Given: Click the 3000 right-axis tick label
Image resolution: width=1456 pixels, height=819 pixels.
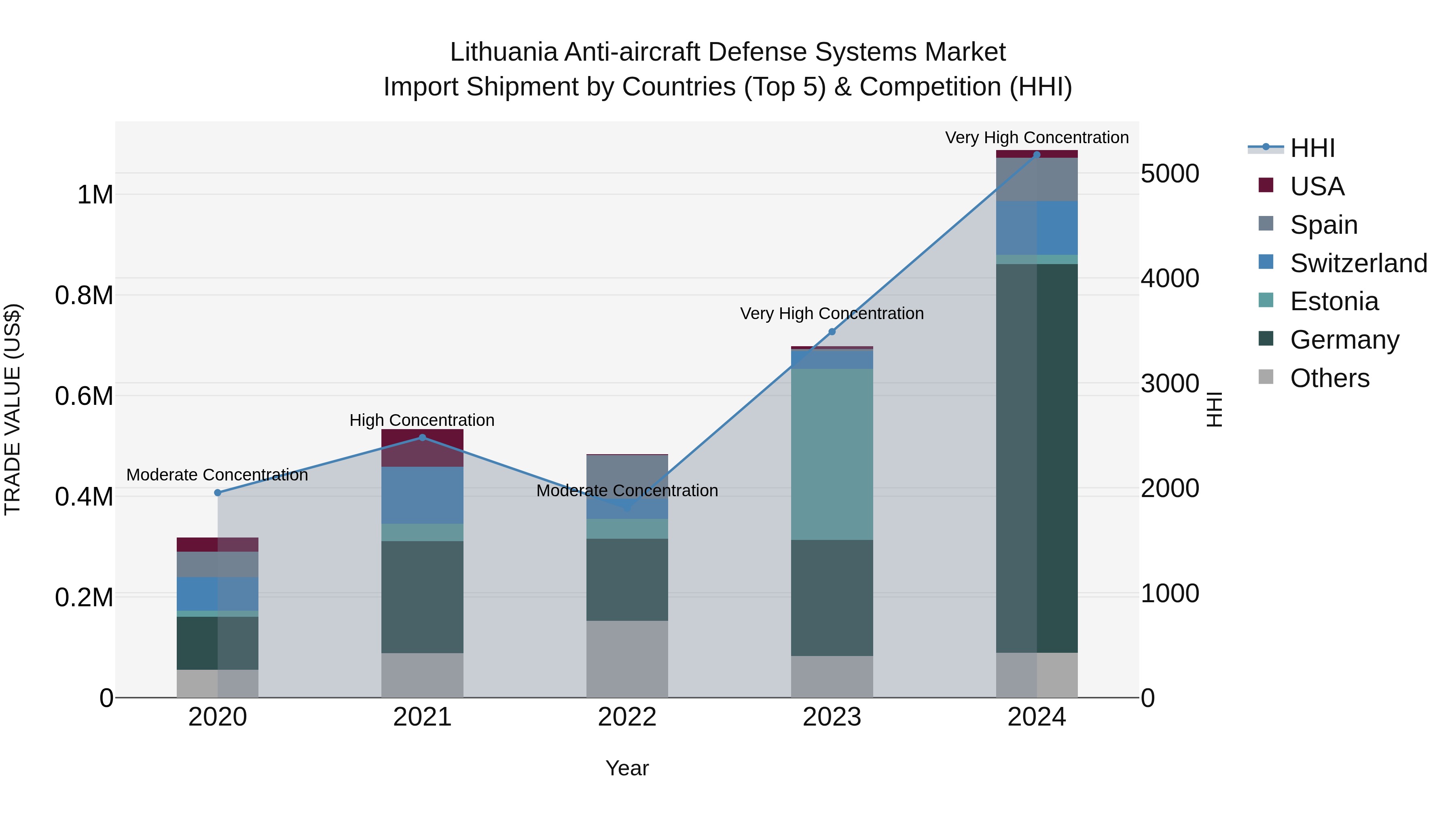Looking at the screenshot, I should pyautogui.click(x=1170, y=384).
